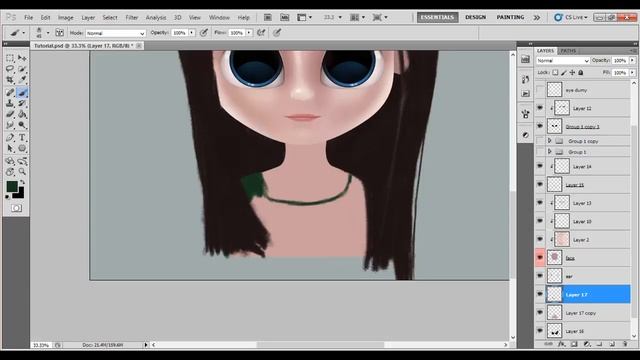Switch to Essentials workspace
Image resolution: width=640 pixels, height=360 pixels.
pos(437,17)
